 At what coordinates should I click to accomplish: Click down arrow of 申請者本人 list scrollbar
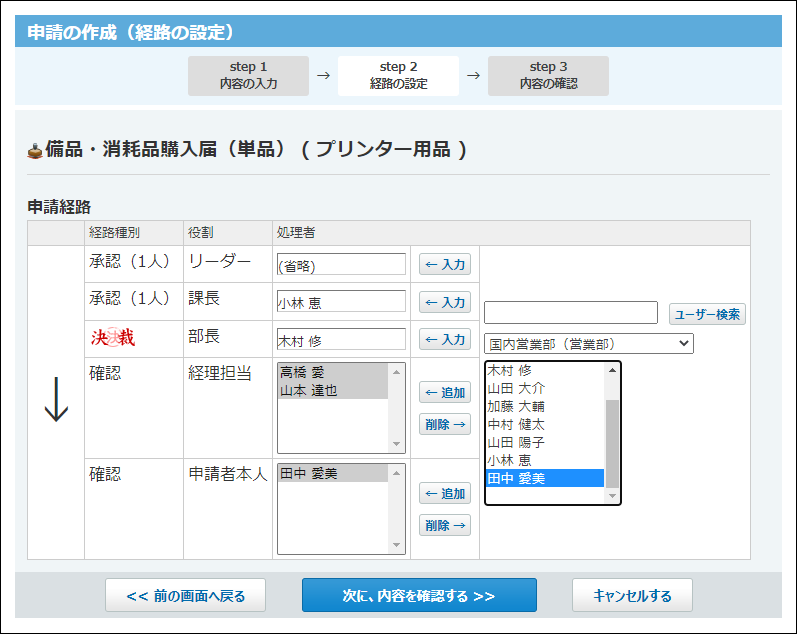pos(396,545)
